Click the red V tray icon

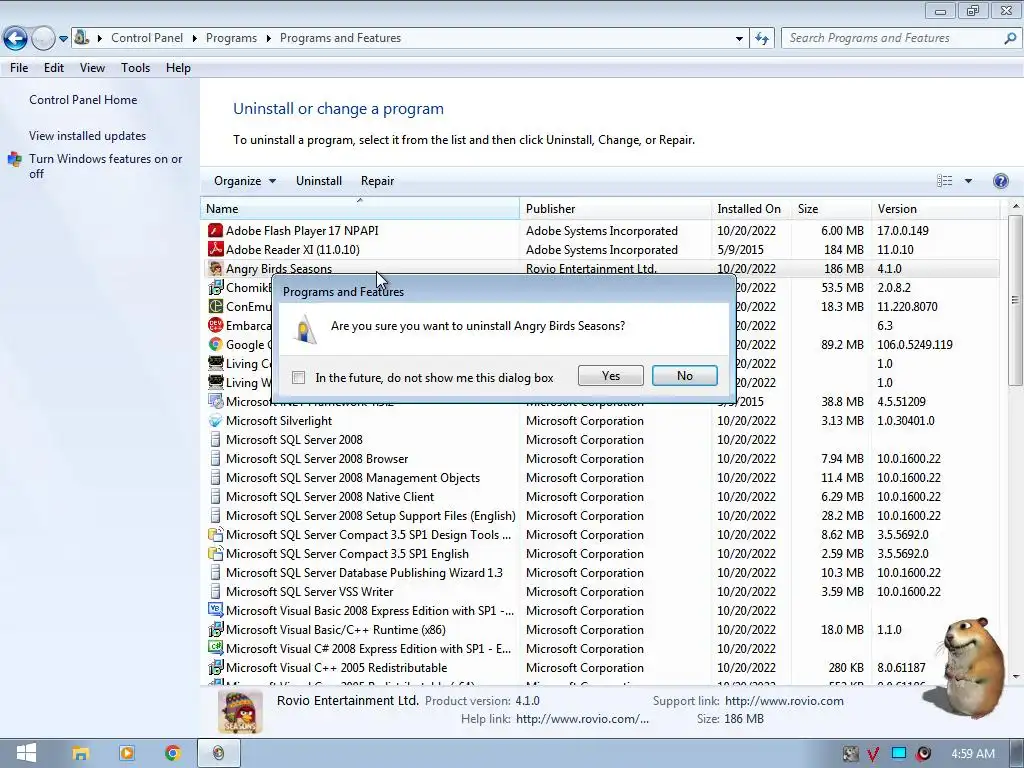(872, 754)
